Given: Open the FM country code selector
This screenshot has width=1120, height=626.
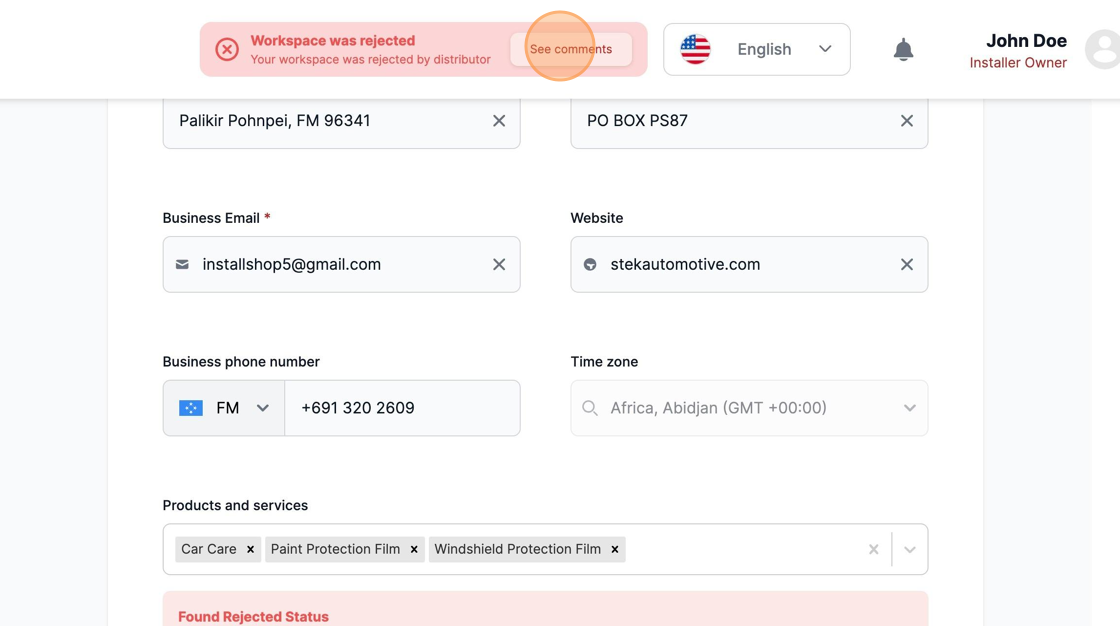Looking at the screenshot, I should click(224, 408).
